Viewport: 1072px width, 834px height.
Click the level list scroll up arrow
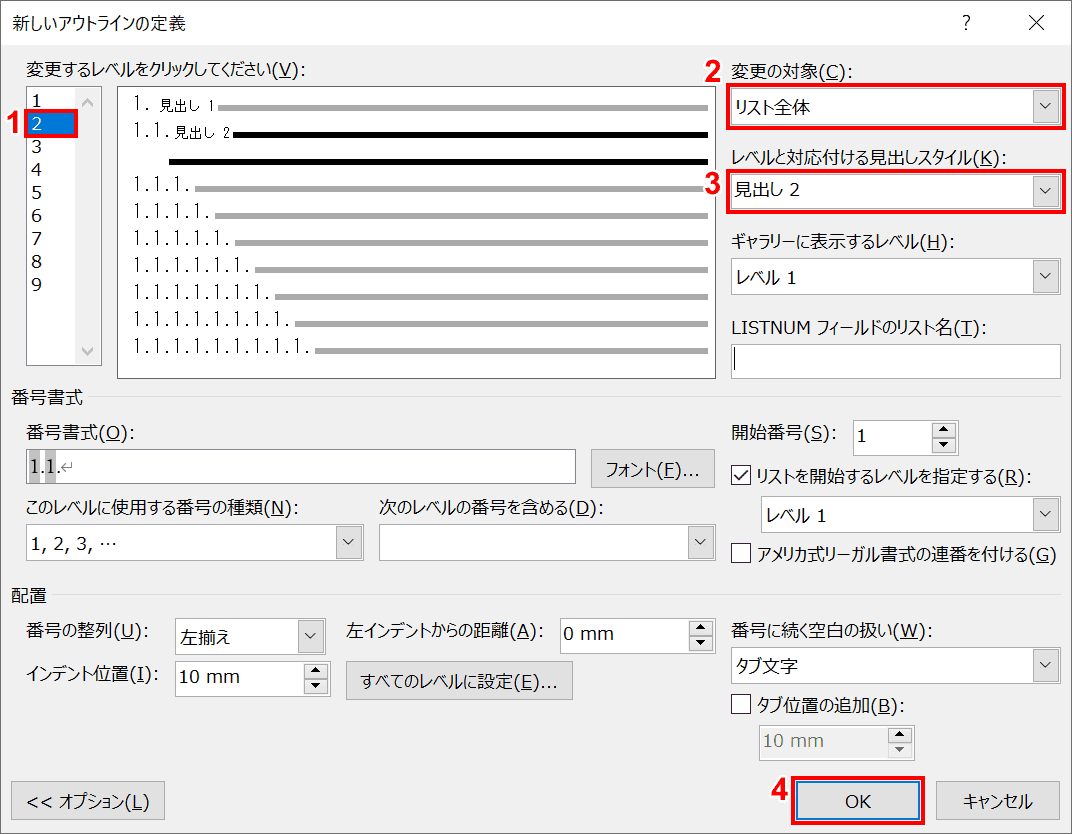point(88,103)
